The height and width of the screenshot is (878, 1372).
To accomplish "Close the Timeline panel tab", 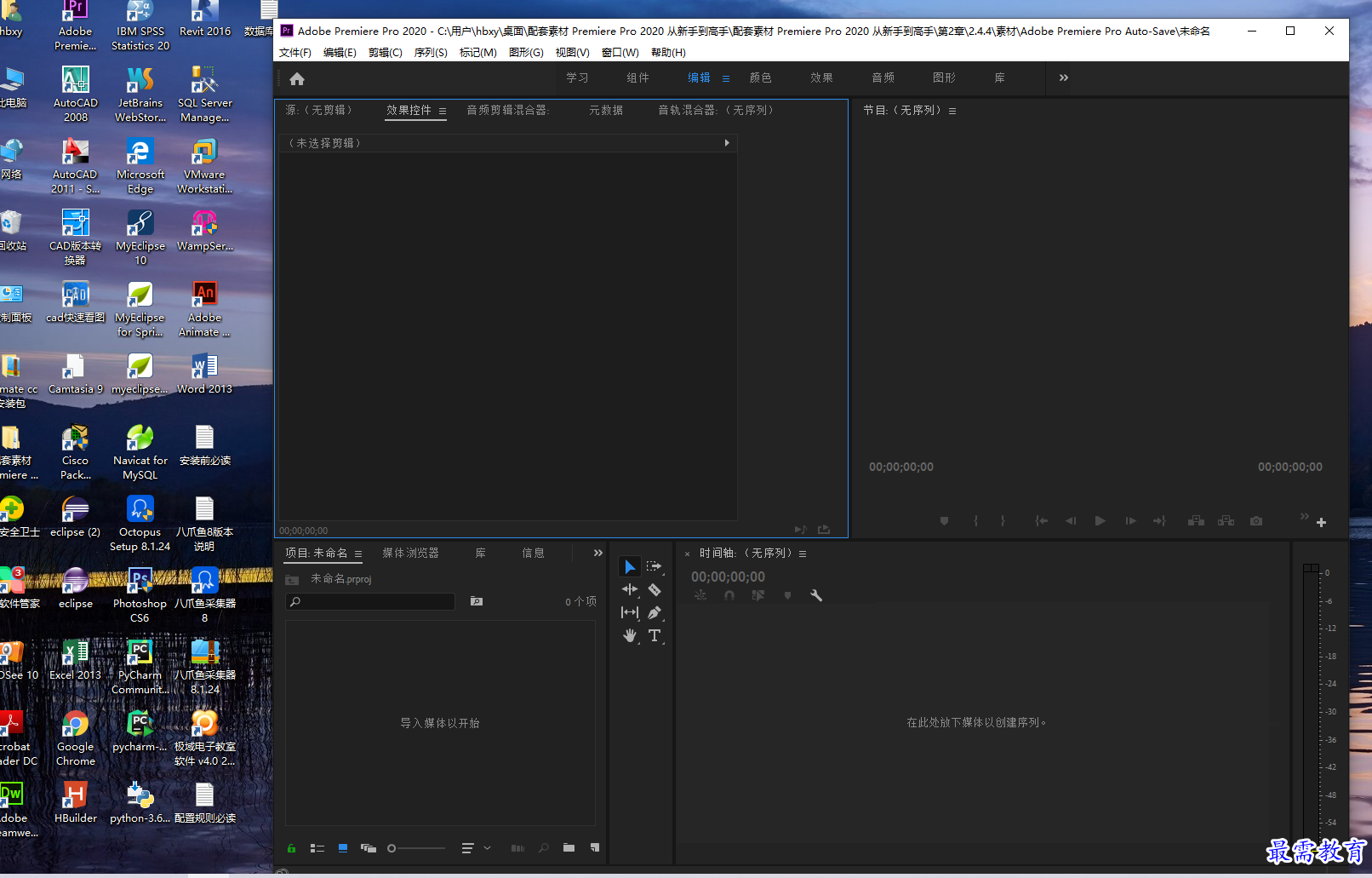I will [x=688, y=554].
